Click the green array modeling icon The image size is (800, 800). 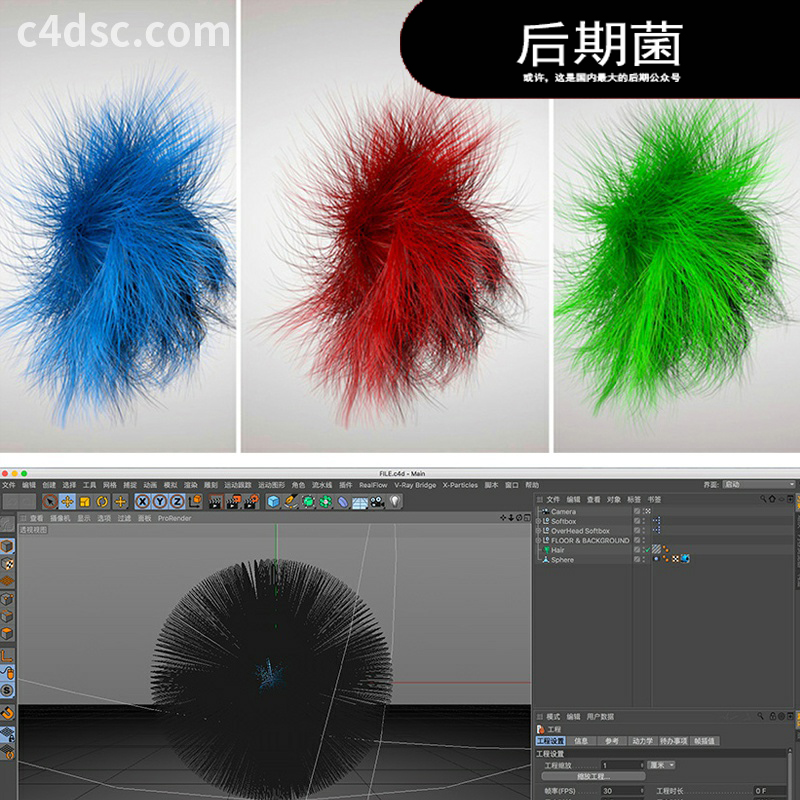tap(326, 502)
